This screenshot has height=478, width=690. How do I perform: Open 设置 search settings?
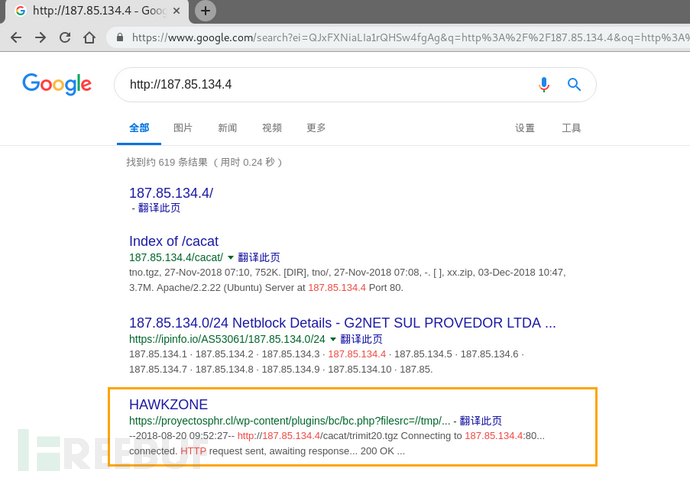525,128
